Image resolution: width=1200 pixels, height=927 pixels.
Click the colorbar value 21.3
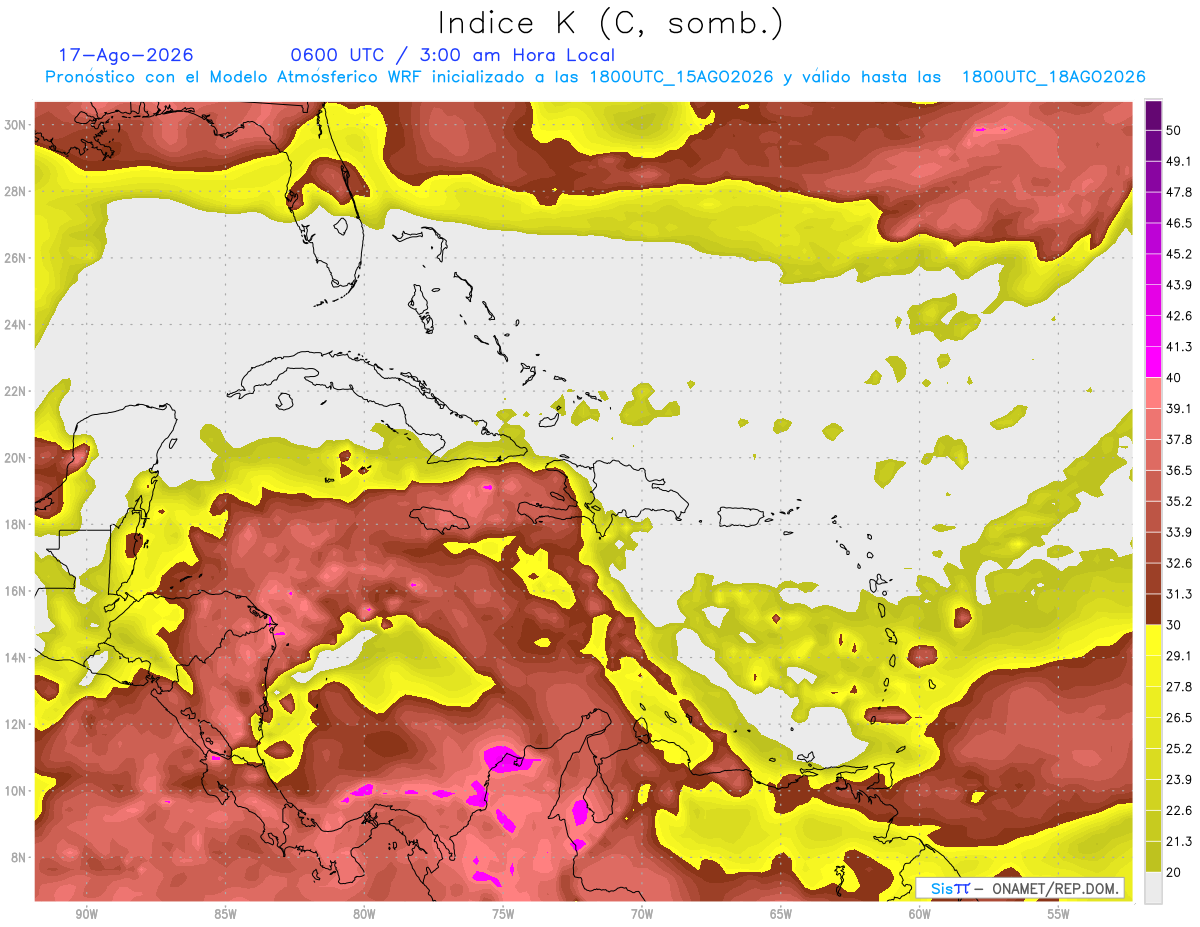click(1179, 841)
